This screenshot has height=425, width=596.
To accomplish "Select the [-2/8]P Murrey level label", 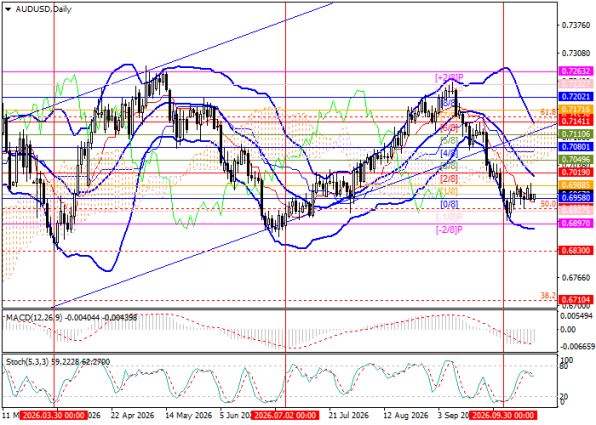I will pos(449,230).
